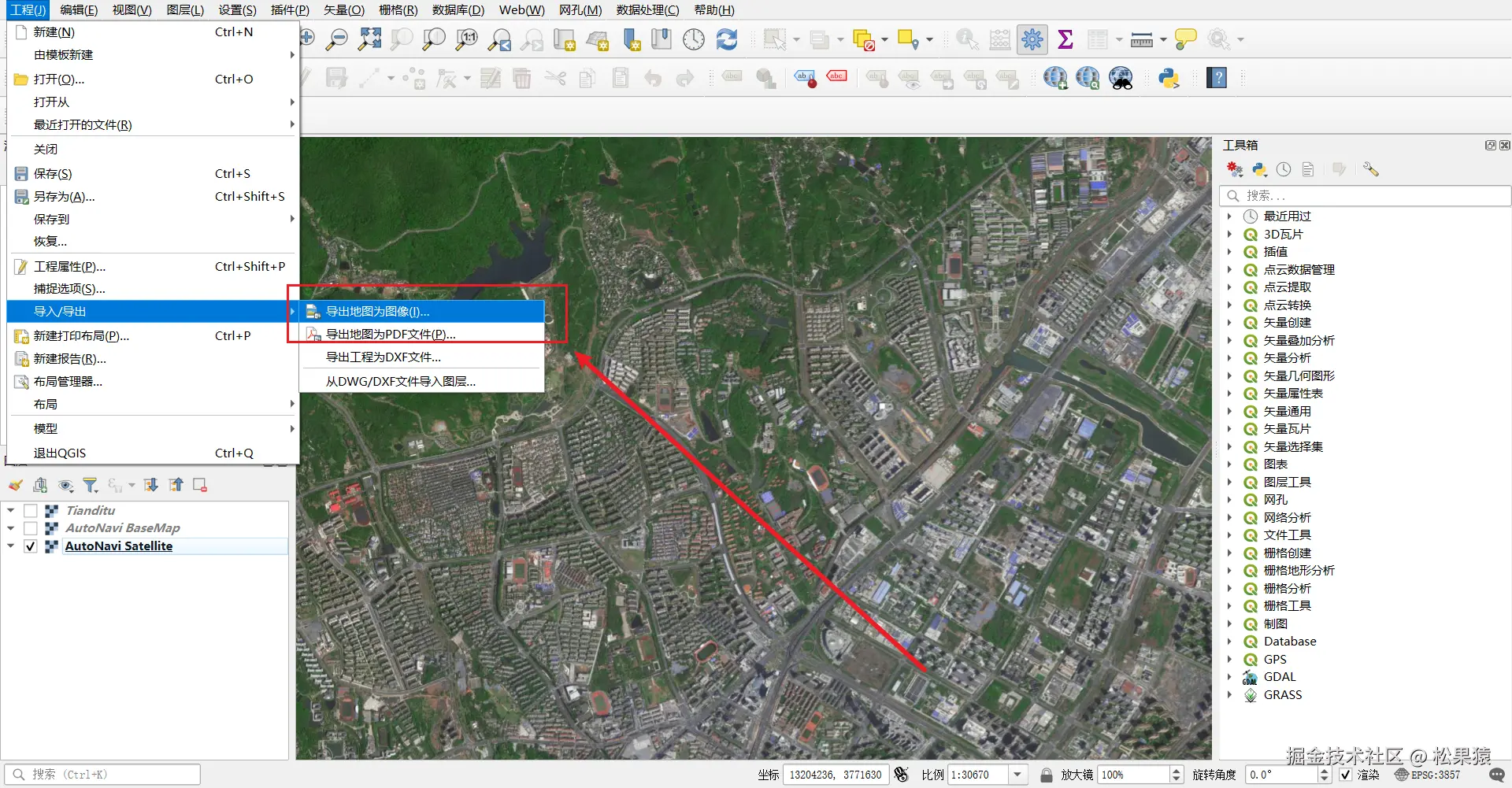
Task: Expand the 矢量创建 toolbox group
Action: (x=1228, y=323)
